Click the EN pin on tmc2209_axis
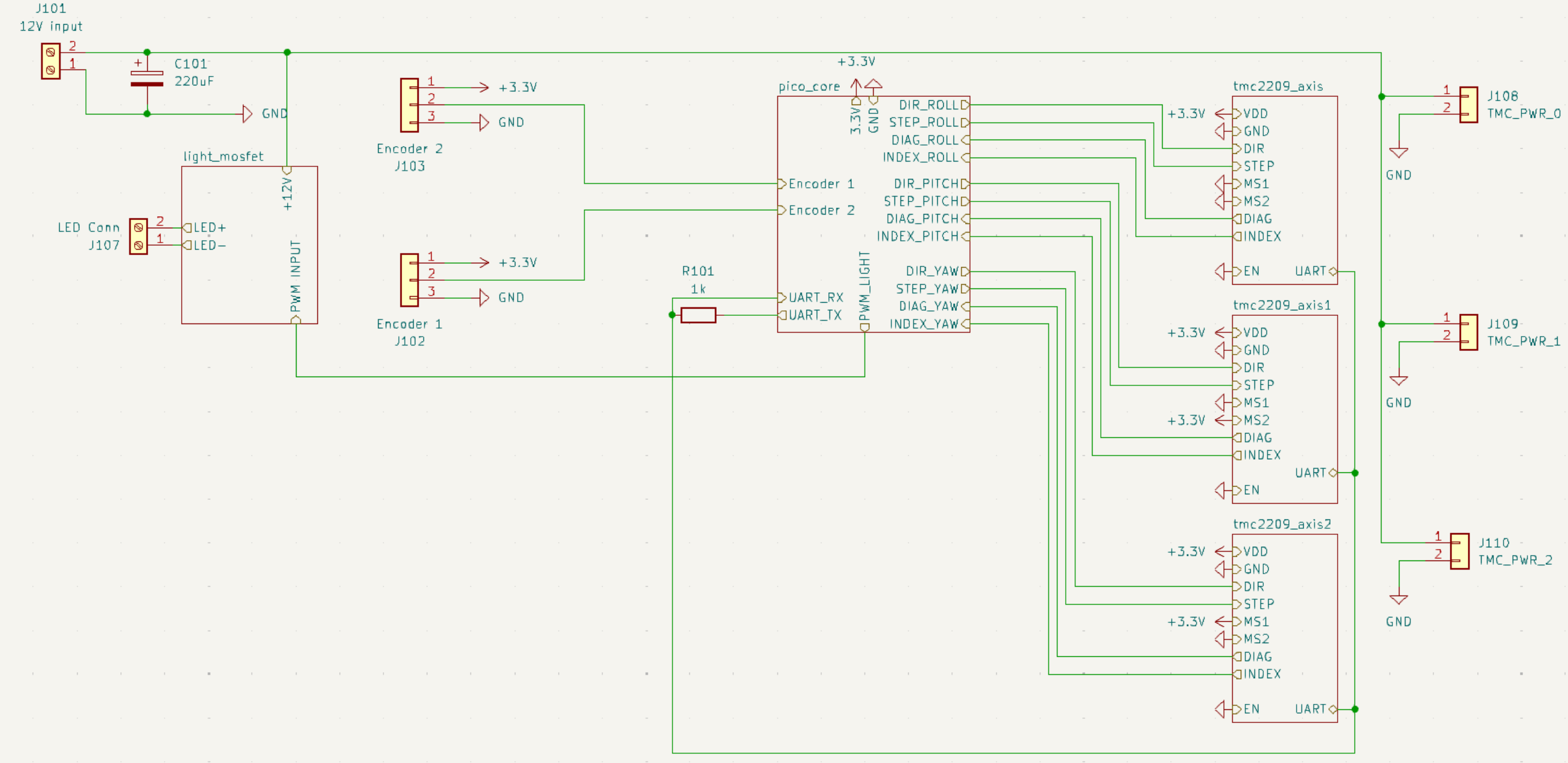Screen dimensions: 1568x763 (x=1246, y=271)
